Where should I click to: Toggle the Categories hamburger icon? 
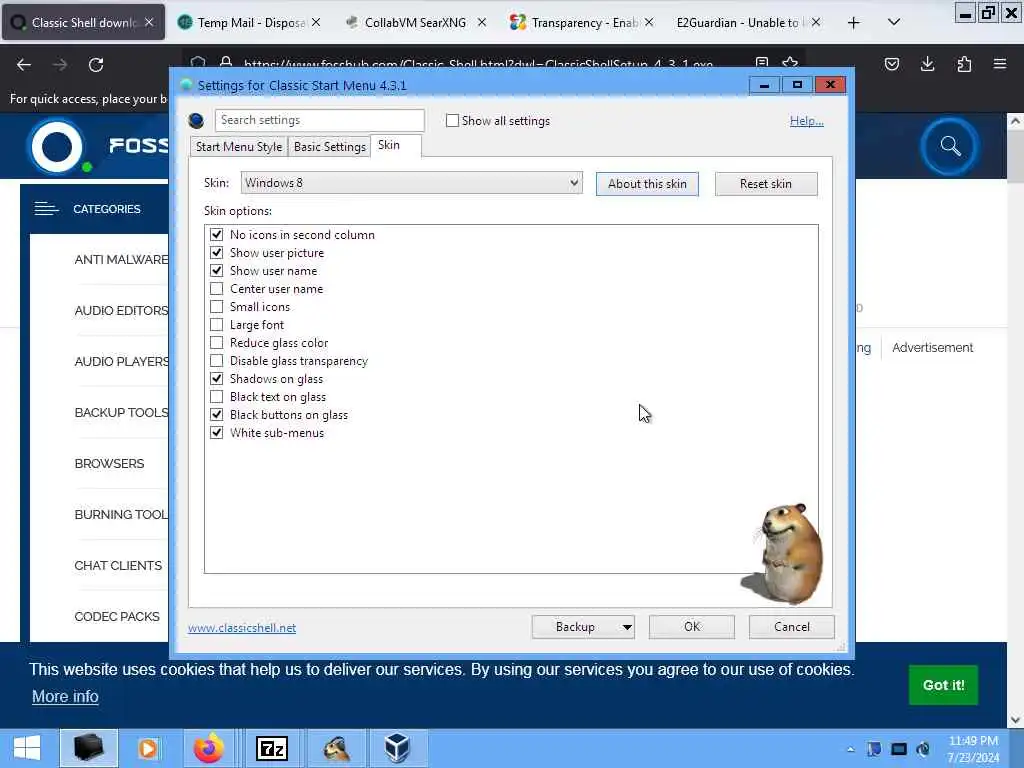pos(46,209)
